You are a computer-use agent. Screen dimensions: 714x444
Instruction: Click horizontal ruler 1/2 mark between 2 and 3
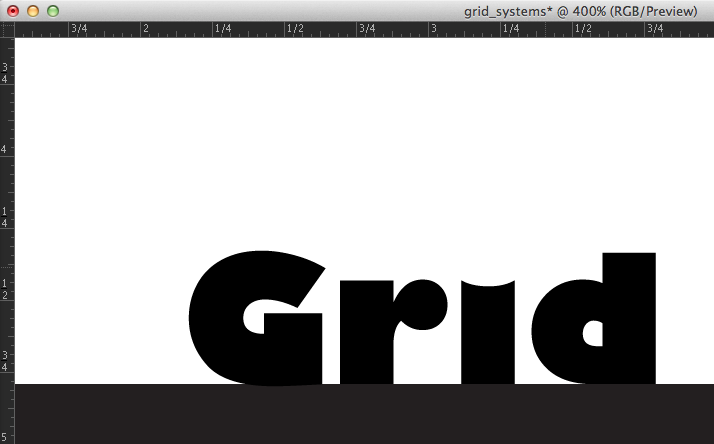pyautogui.click(x=295, y=29)
